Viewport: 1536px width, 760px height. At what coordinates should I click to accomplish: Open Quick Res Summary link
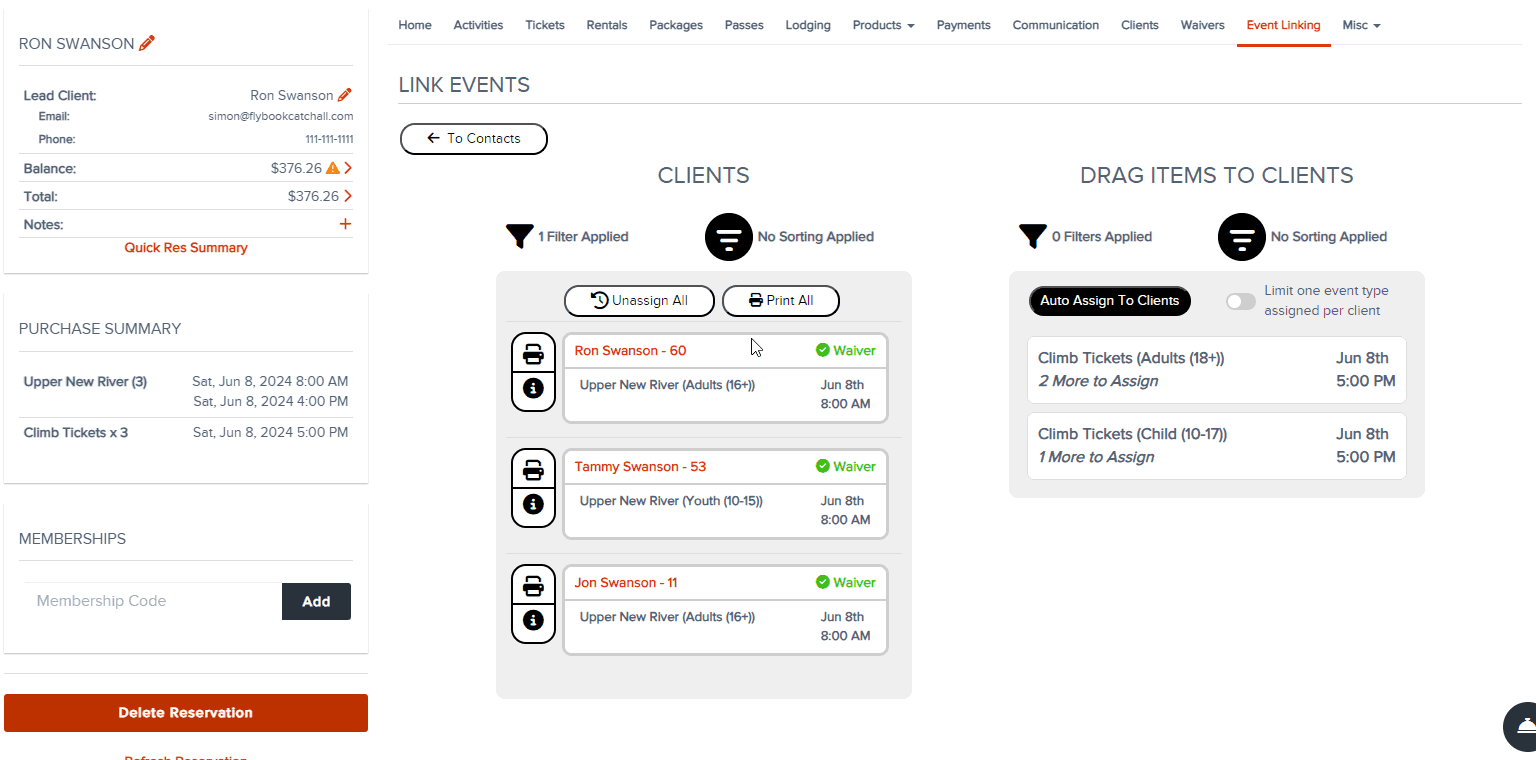point(186,247)
